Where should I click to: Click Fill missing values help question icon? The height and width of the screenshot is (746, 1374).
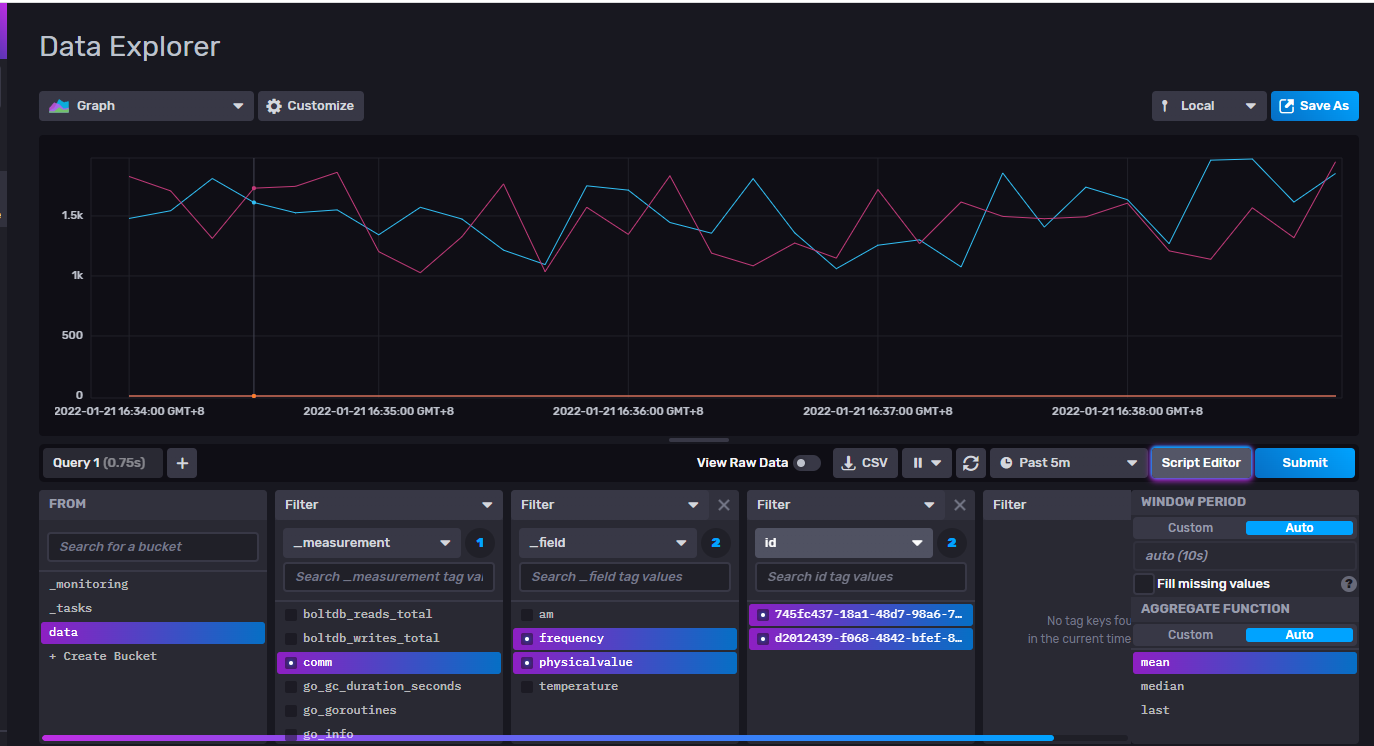(1348, 584)
